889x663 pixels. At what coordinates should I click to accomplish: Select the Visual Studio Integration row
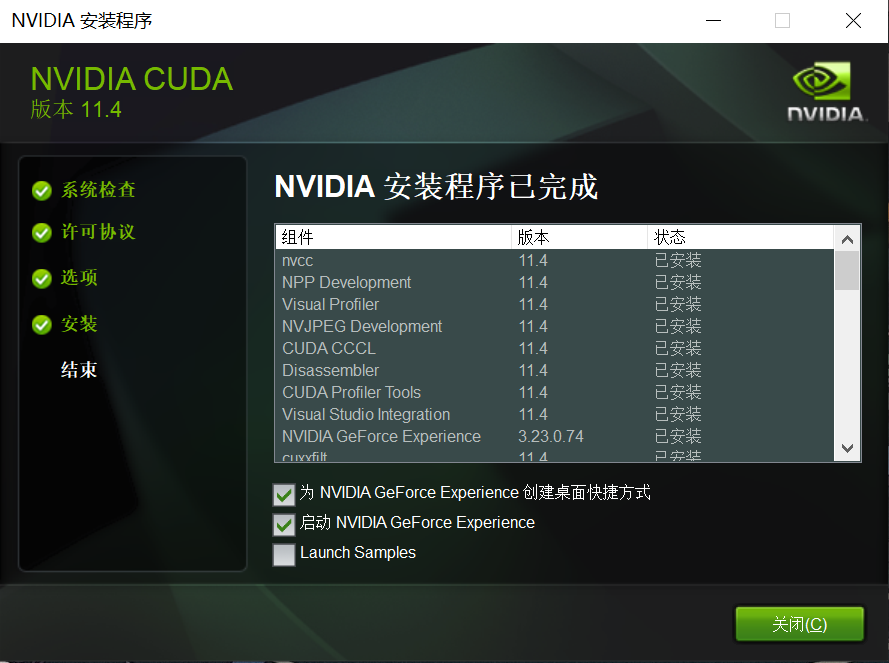pos(555,415)
